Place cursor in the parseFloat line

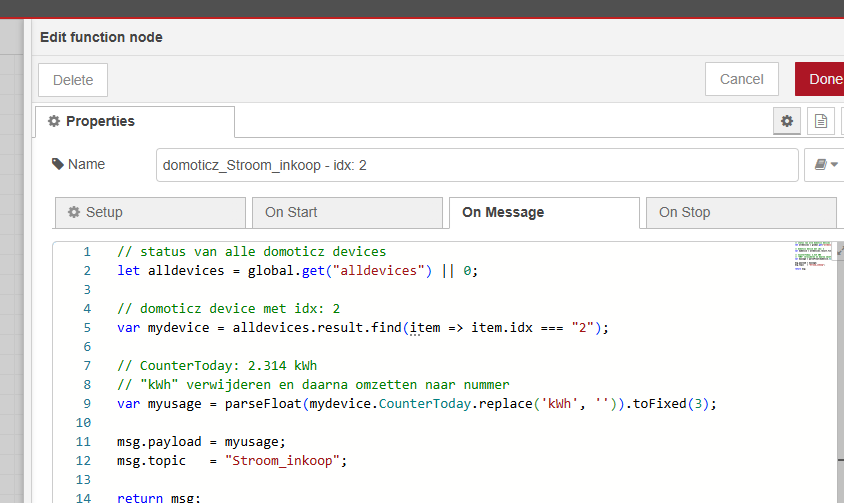click(417, 404)
